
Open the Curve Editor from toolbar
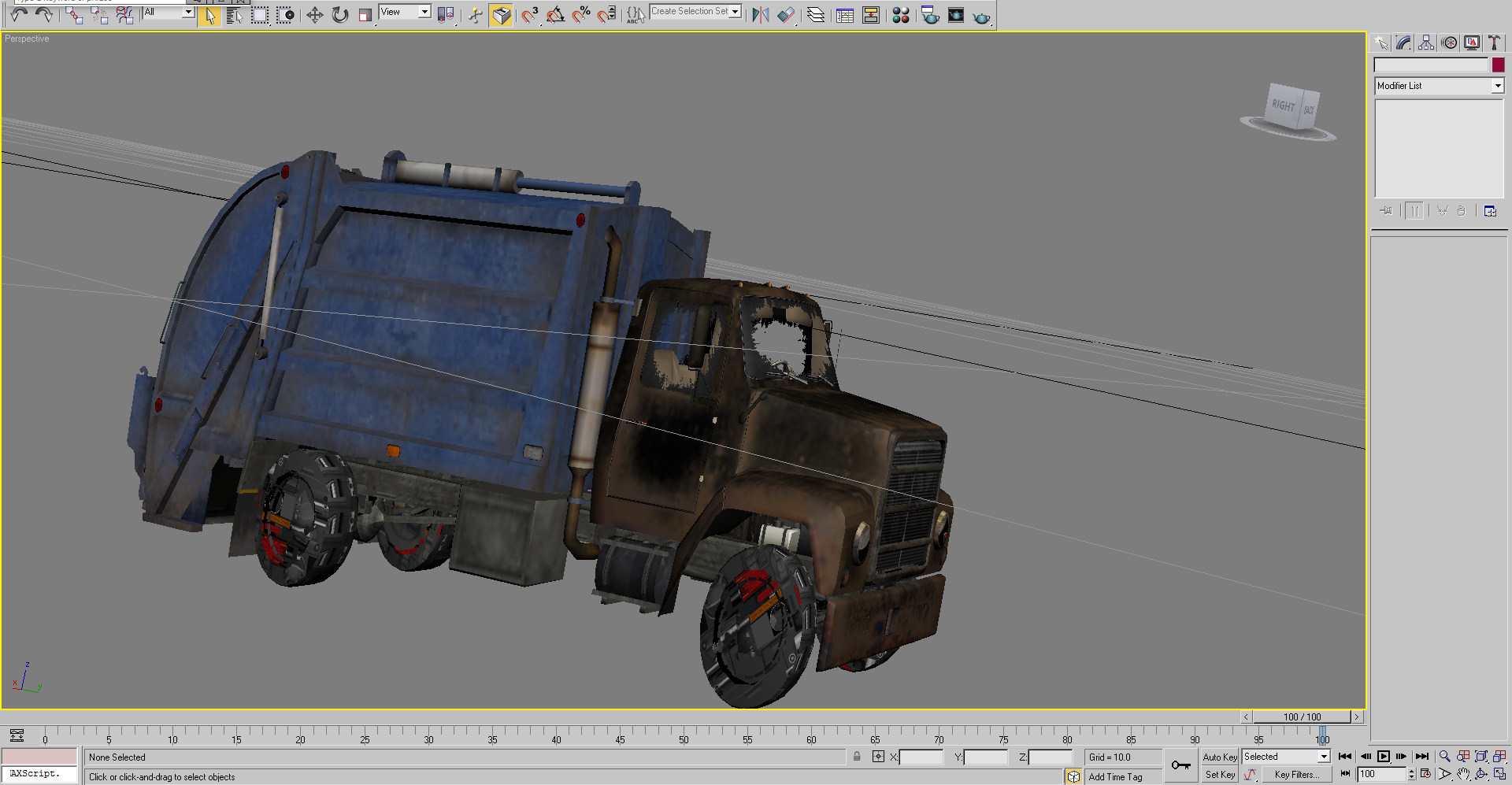click(x=845, y=15)
